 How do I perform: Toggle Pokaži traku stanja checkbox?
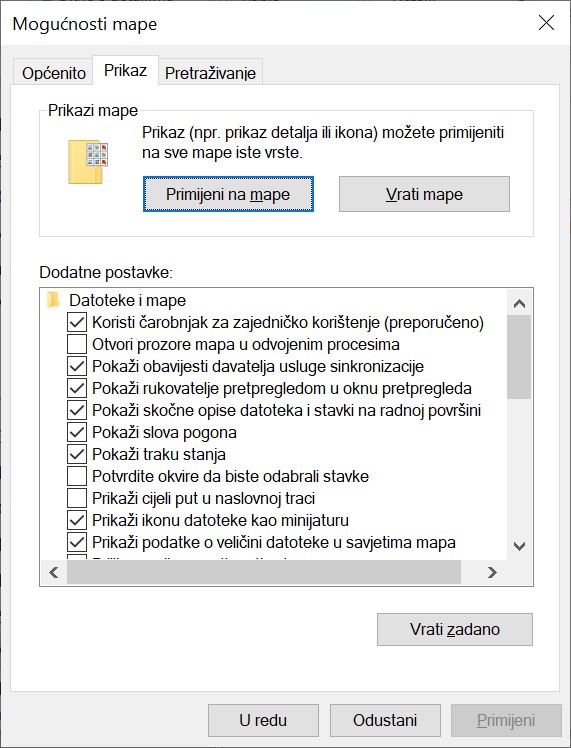pyautogui.click(x=77, y=454)
